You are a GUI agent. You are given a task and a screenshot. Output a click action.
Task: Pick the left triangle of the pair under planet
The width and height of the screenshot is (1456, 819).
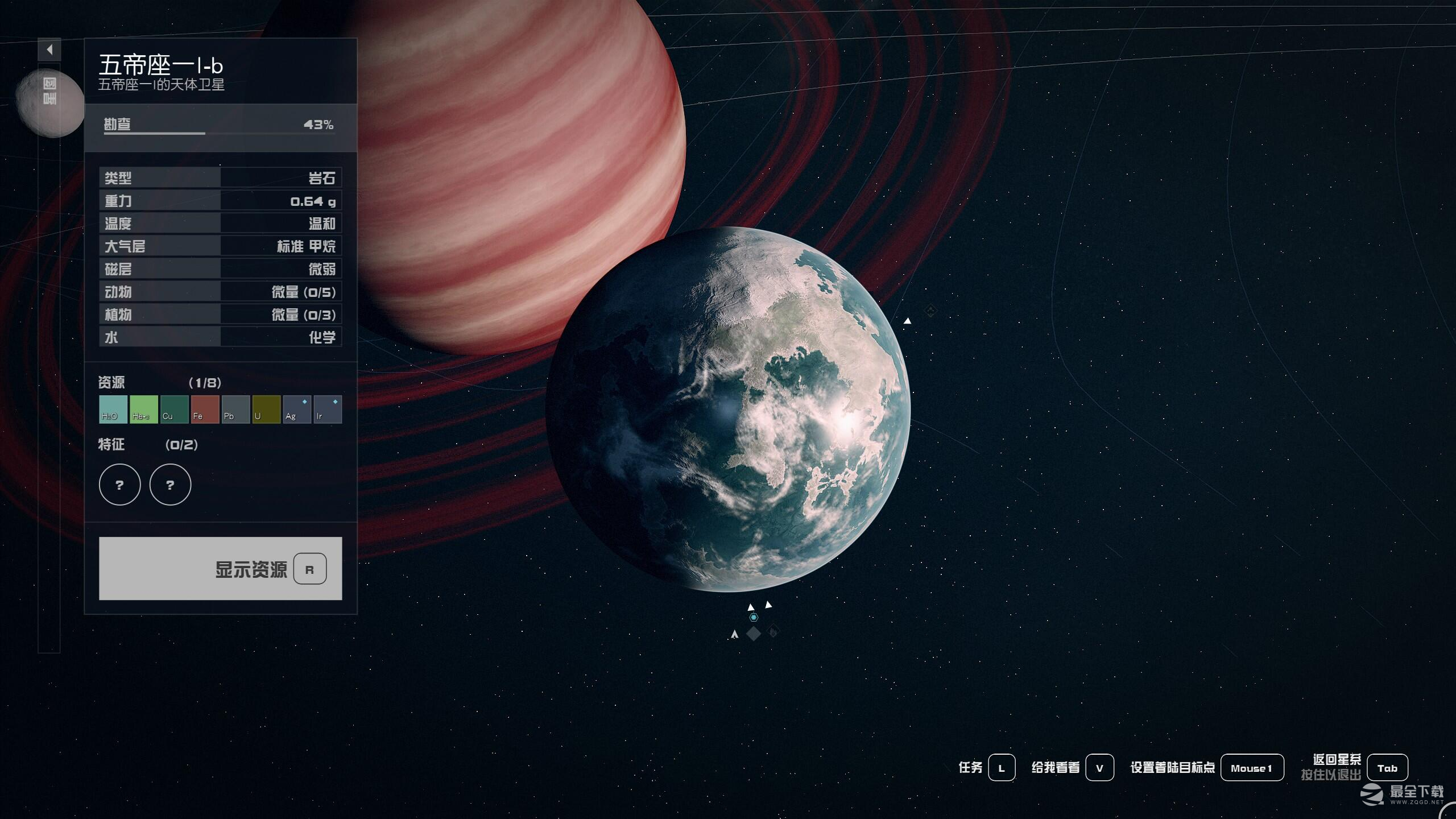pyautogui.click(x=751, y=607)
